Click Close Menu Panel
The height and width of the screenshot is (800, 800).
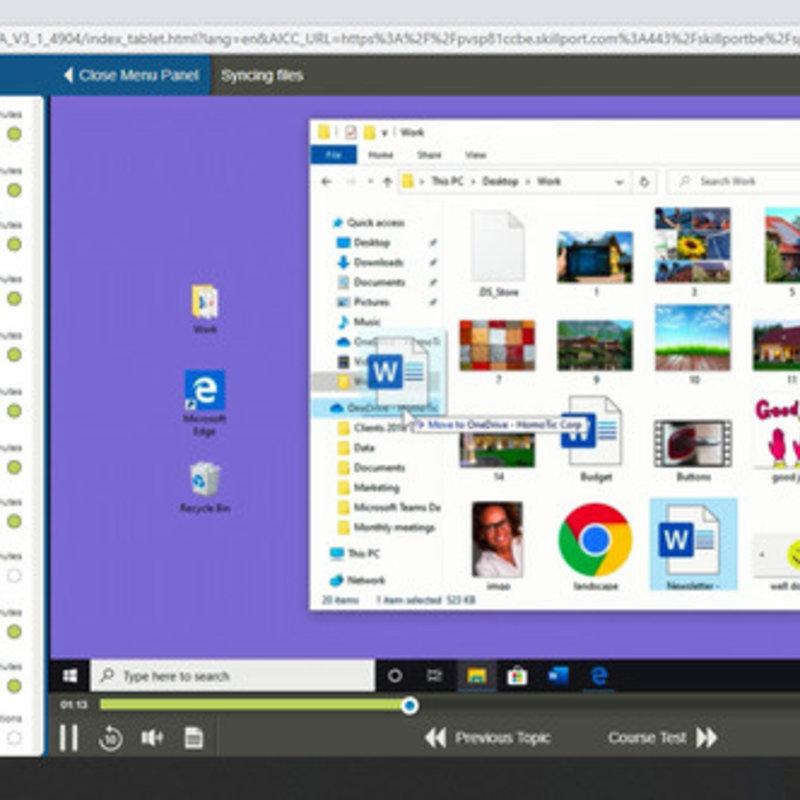pos(132,76)
